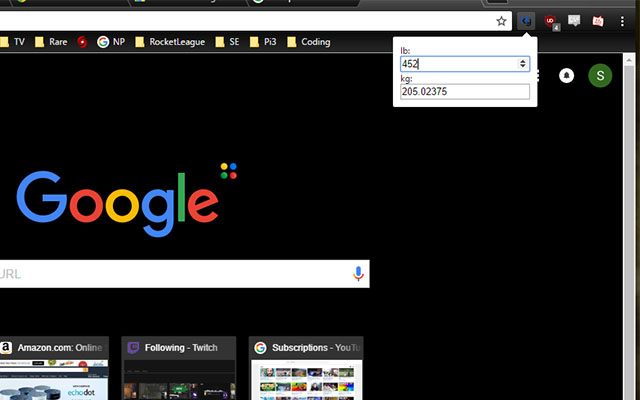Open the S account avatar
Viewport: 640px width, 400px height.
click(x=600, y=76)
